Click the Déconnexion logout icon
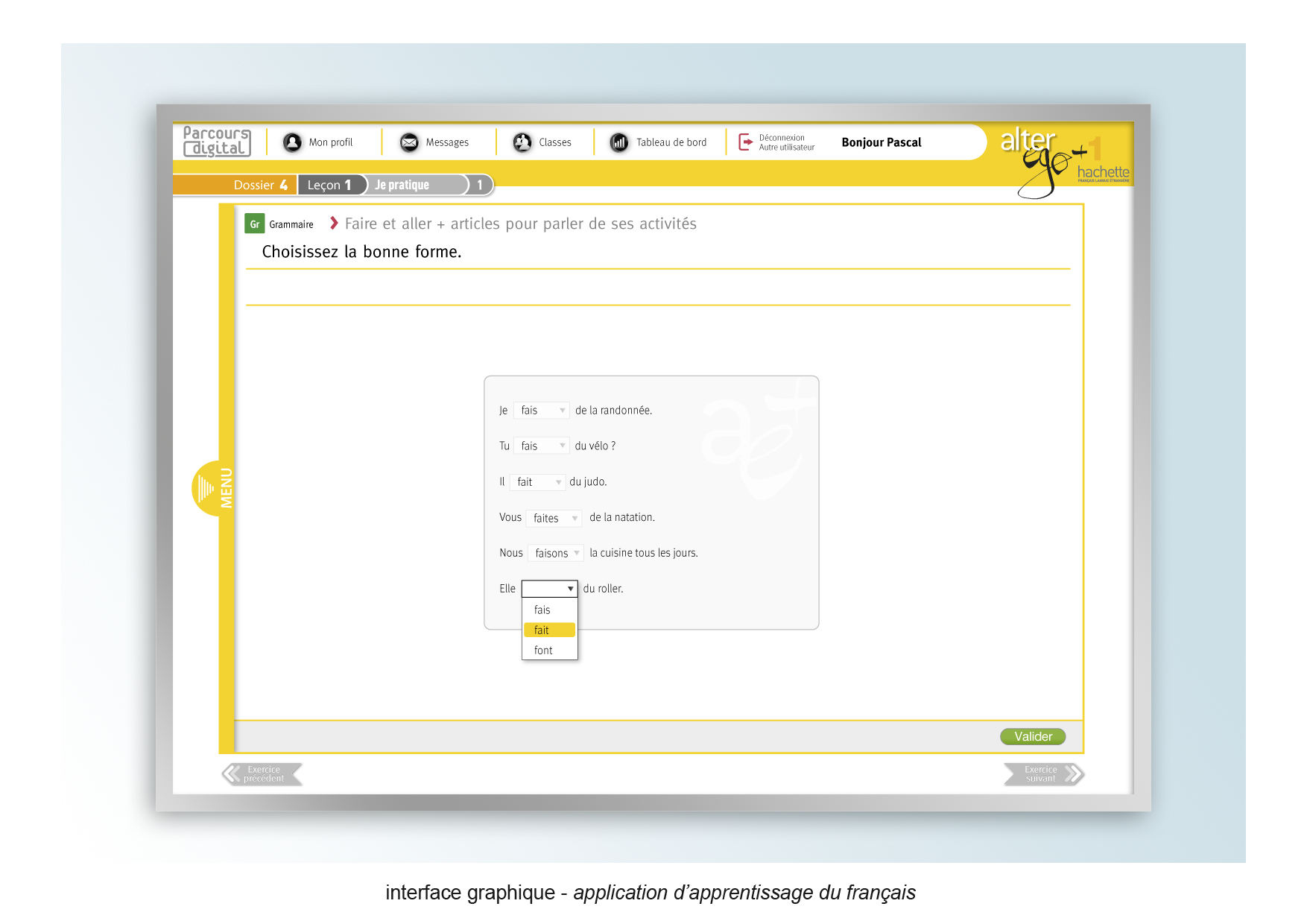1307x924 pixels. [x=745, y=142]
